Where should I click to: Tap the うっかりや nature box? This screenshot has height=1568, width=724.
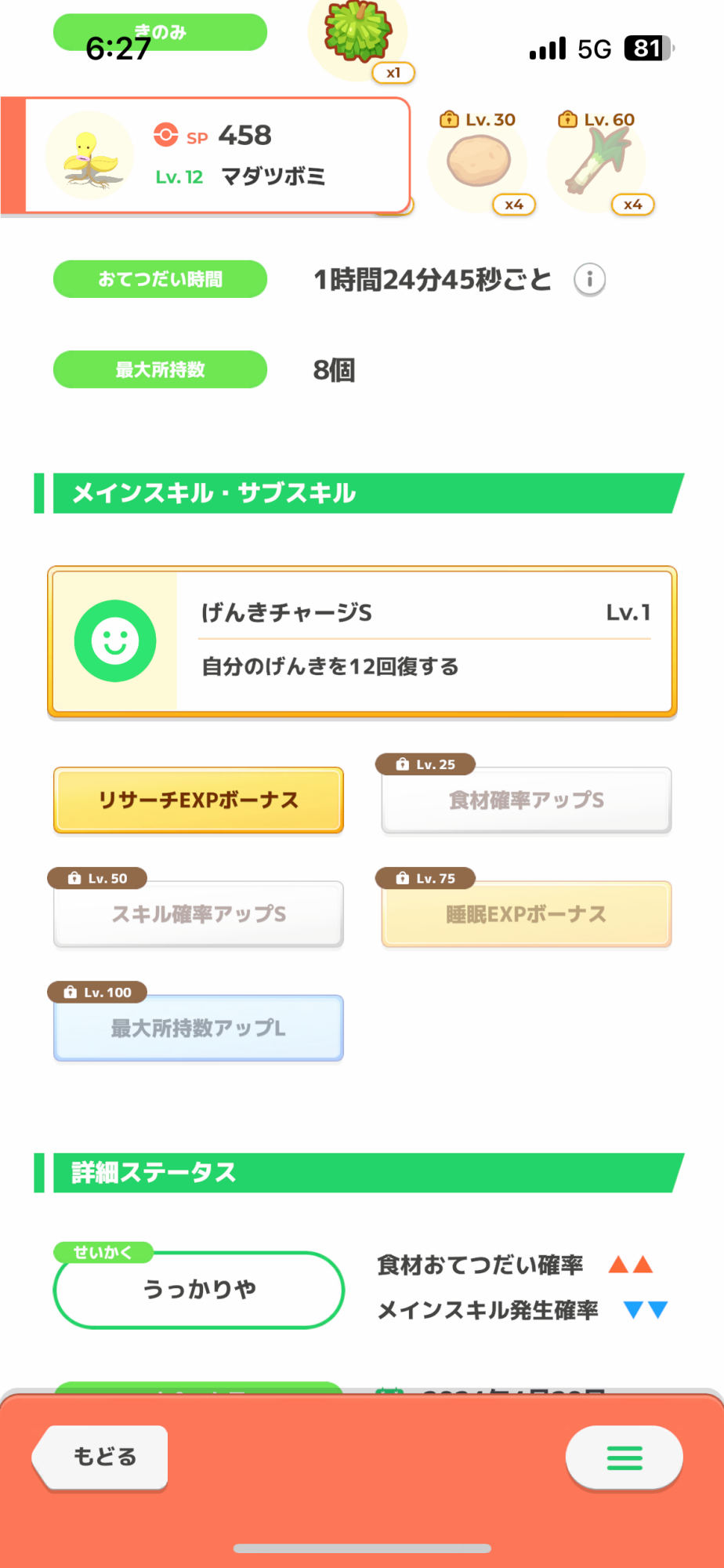[199, 1290]
